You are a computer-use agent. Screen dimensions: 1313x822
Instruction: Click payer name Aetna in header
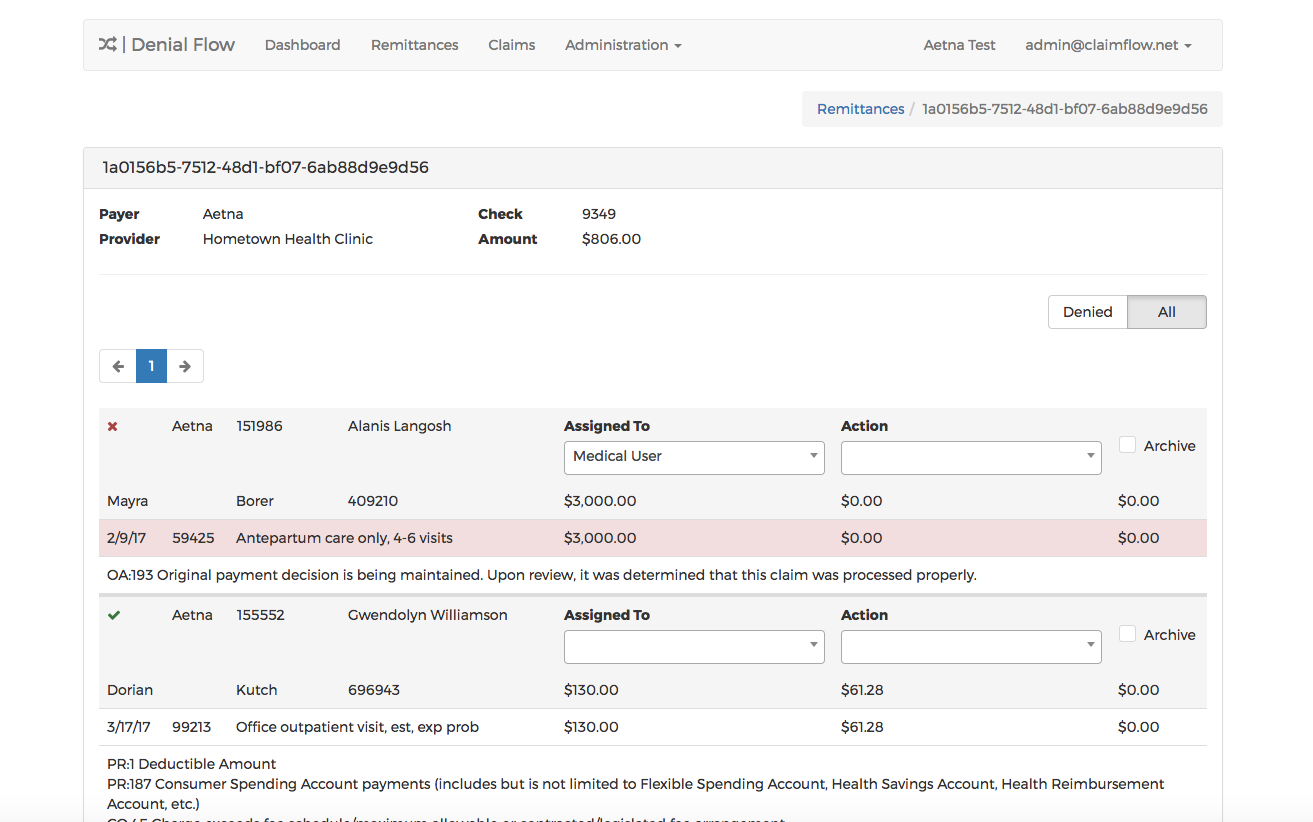pos(223,214)
